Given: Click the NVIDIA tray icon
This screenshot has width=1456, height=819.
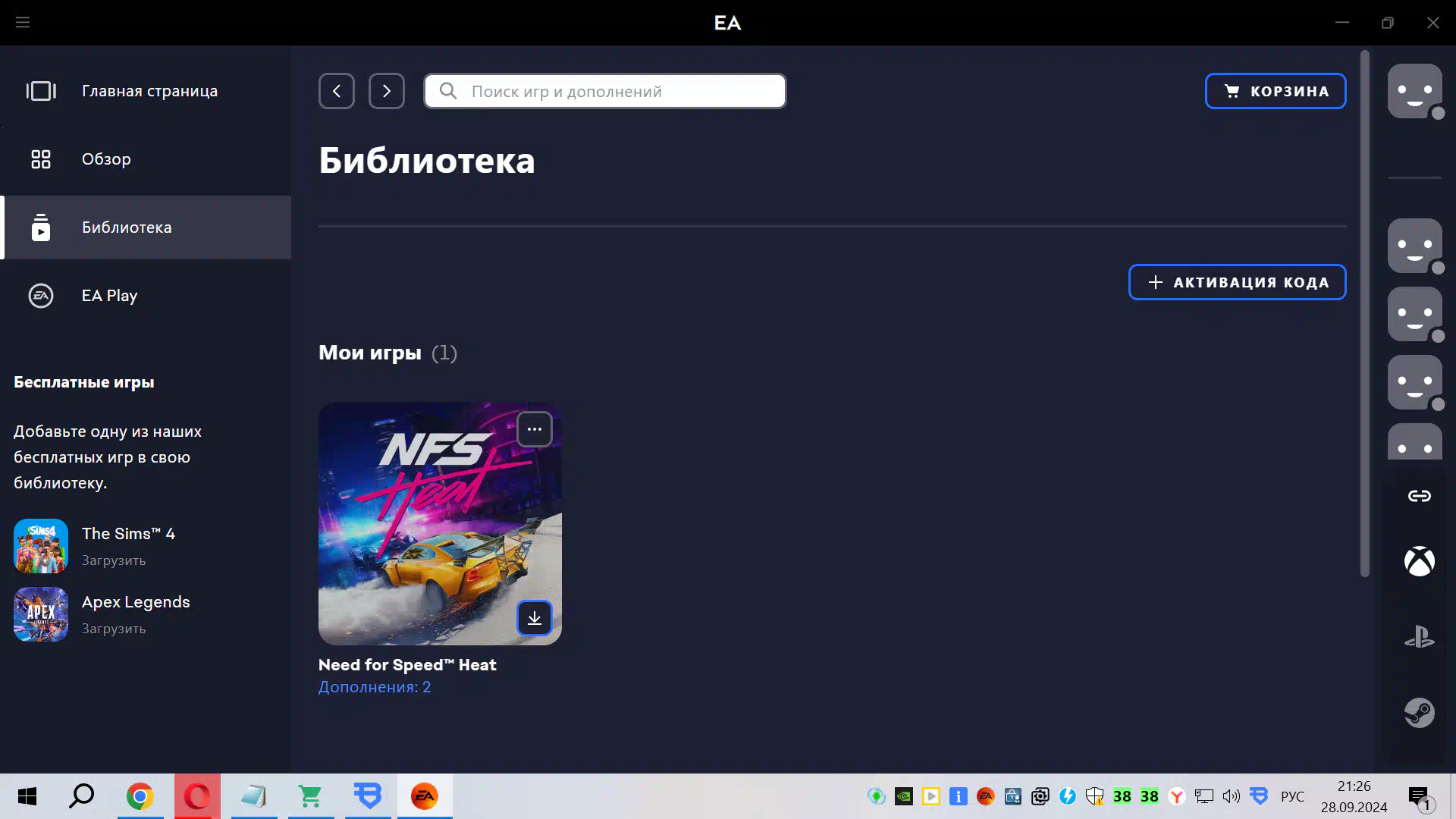Looking at the screenshot, I should coord(904,796).
